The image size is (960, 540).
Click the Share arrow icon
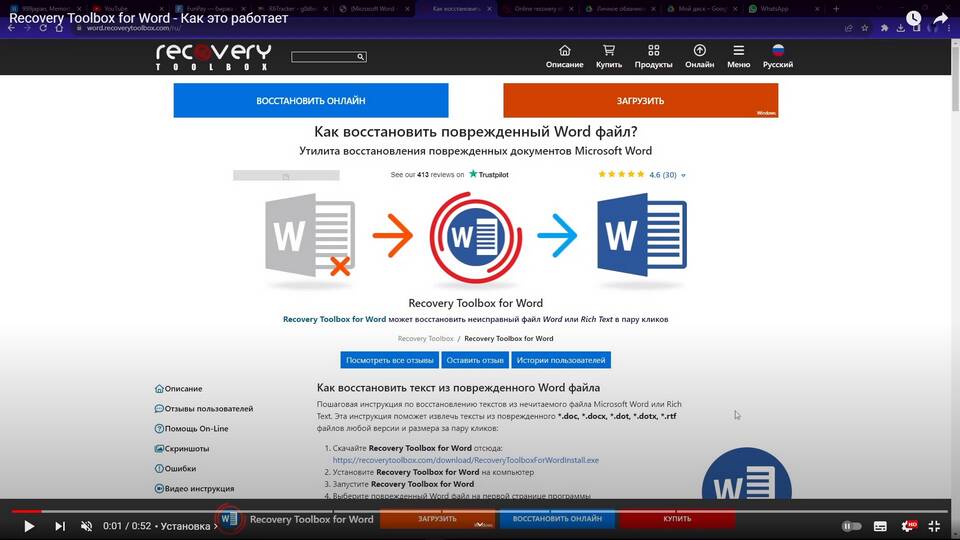(x=940, y=18)
